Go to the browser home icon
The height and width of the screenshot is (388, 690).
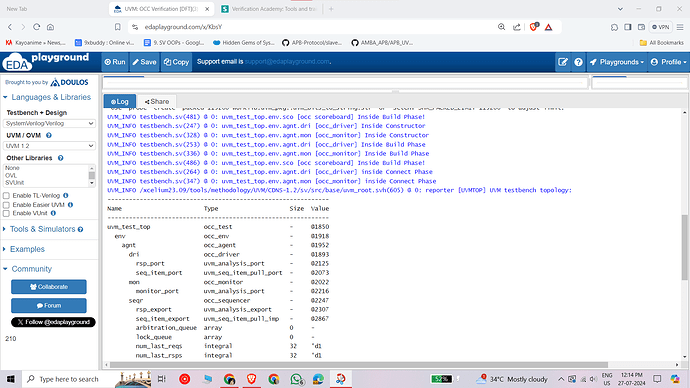pyautogui.click(x=51, y=27)
